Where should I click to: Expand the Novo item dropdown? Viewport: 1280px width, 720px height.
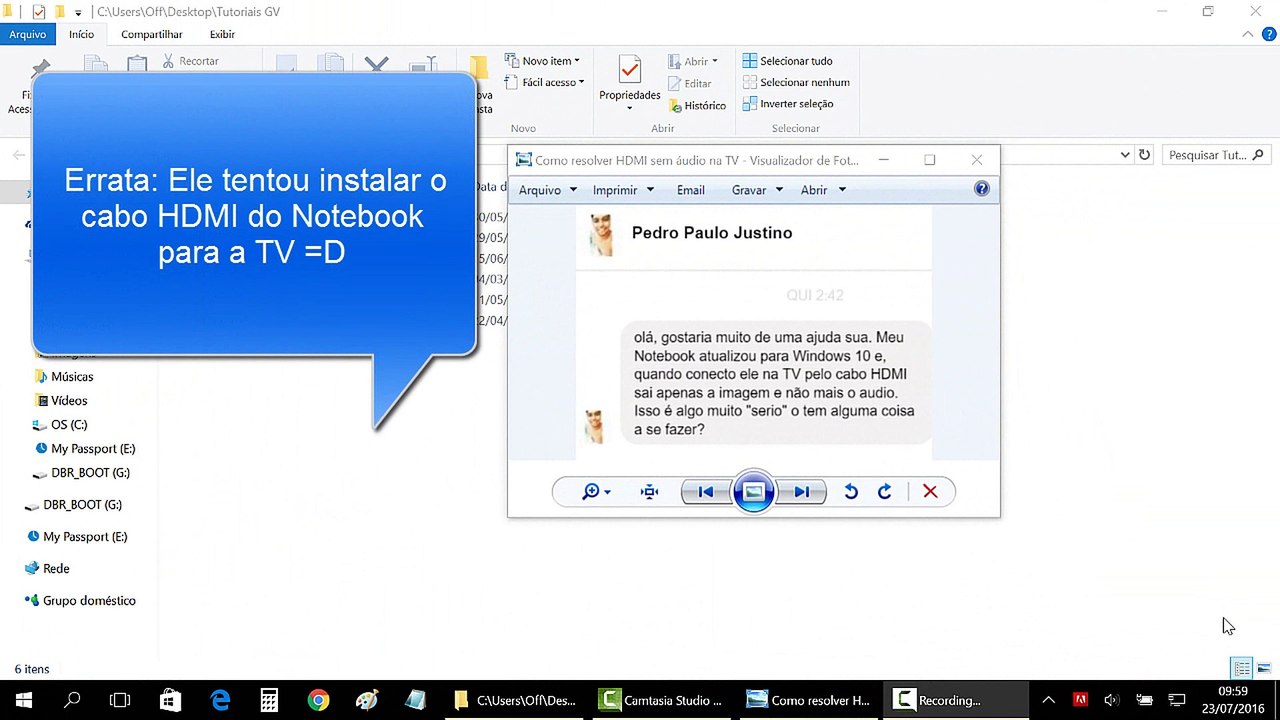[x=542, y=61]
